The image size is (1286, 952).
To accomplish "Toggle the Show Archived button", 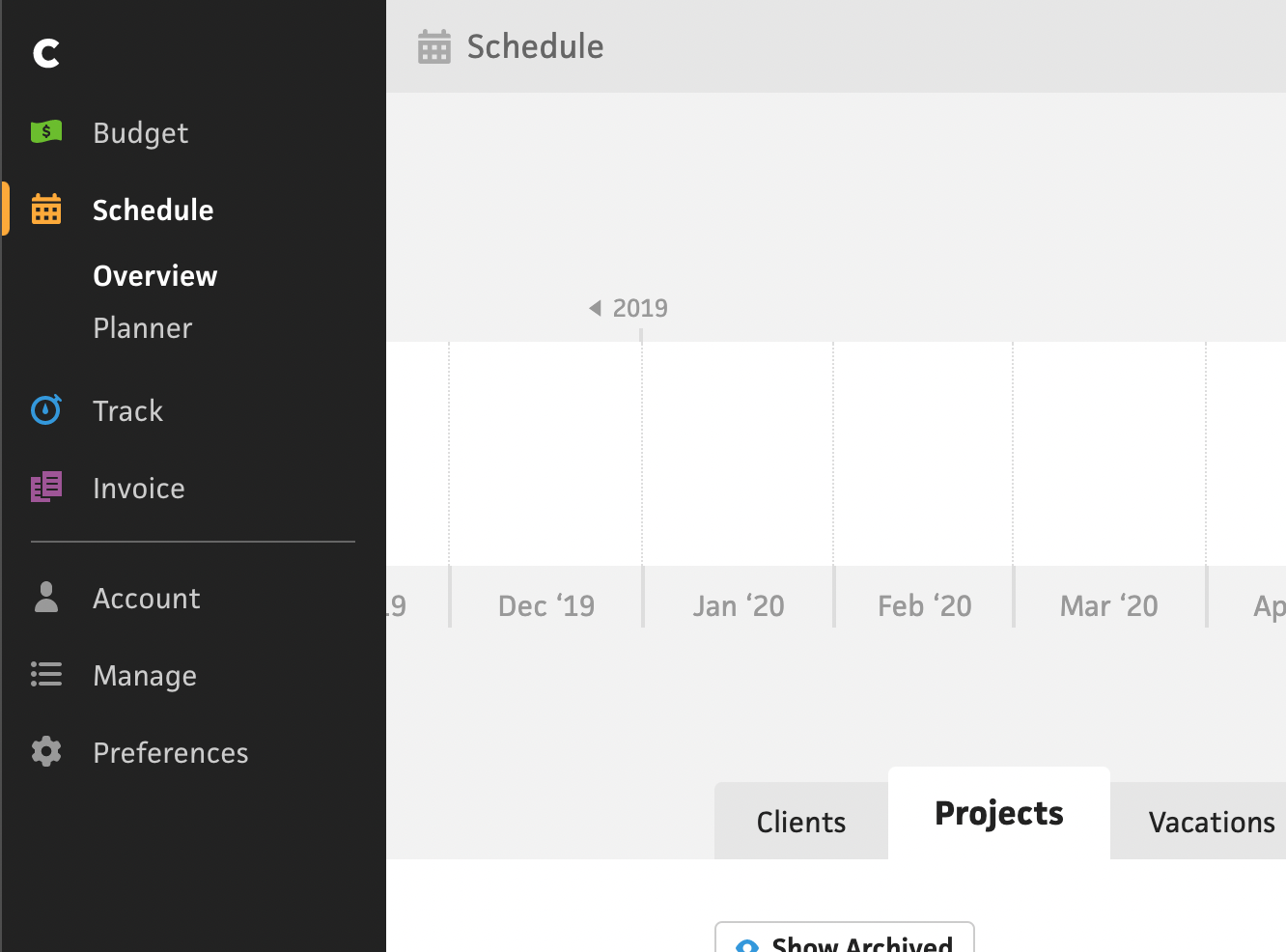I will pyautogui.click(x=845, y=940).
